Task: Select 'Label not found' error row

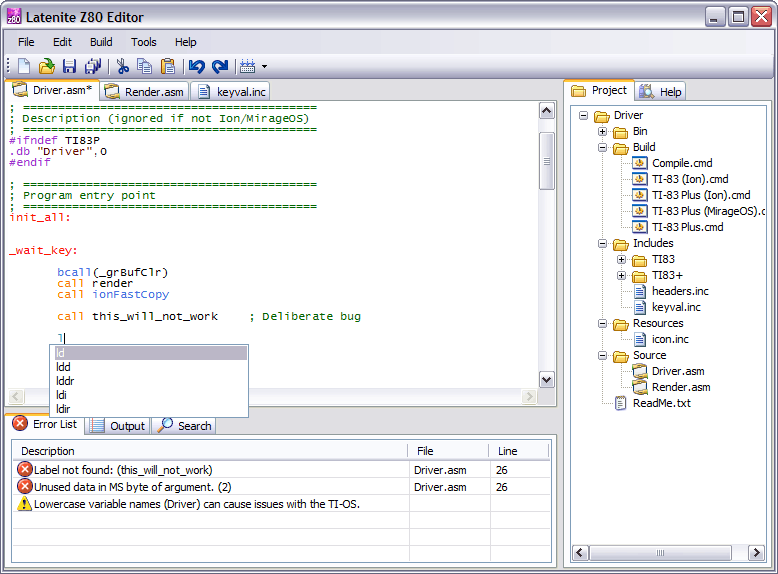Action: [x=281, y=470]
